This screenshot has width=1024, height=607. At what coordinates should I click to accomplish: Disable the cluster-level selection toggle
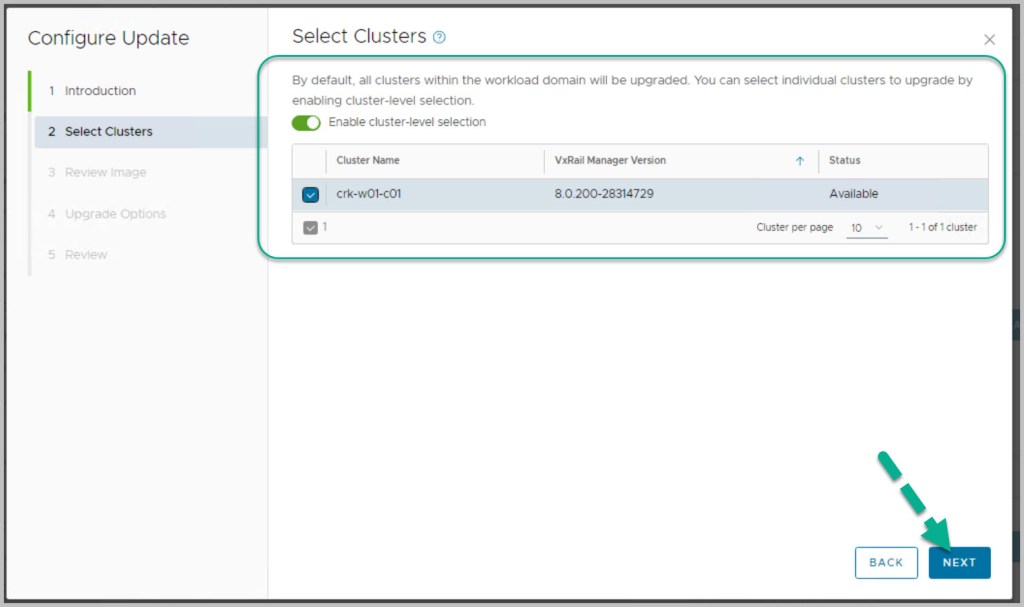tap(306, 123)
